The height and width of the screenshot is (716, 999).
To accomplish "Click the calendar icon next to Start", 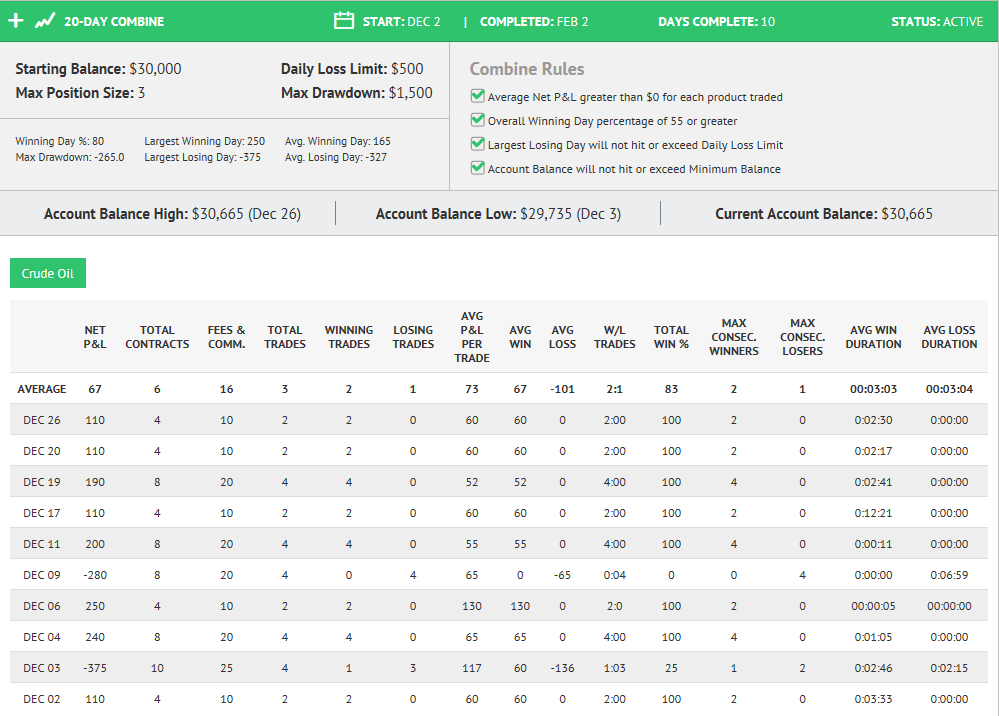I will [343, 20].
